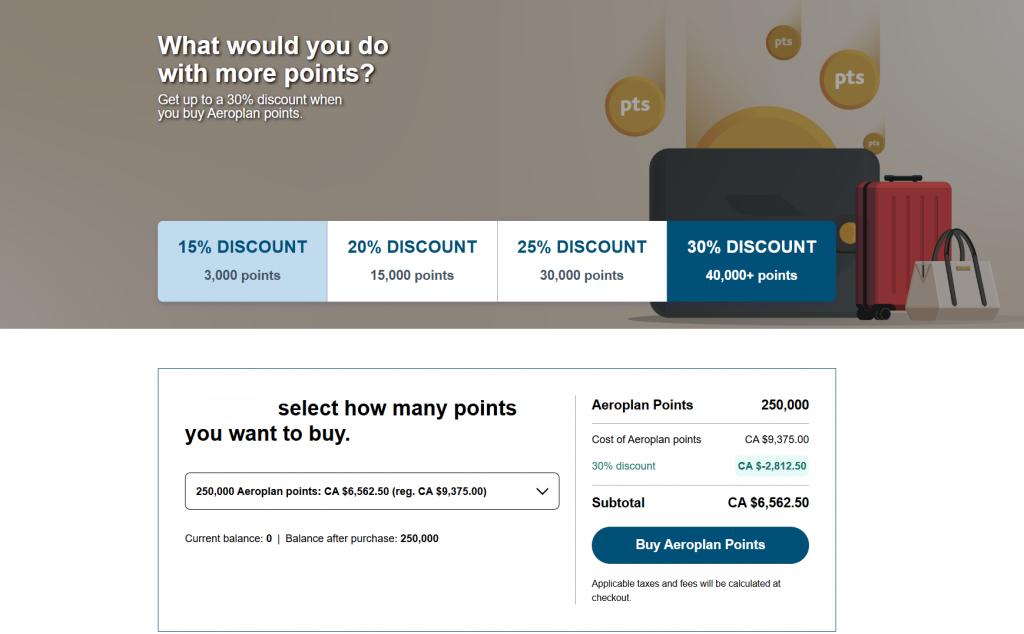The width and height of the screenshot is (1024, 634).
Task: Click the small pts coin at top center
Action: pyautogui.click(x=782, y=42)
